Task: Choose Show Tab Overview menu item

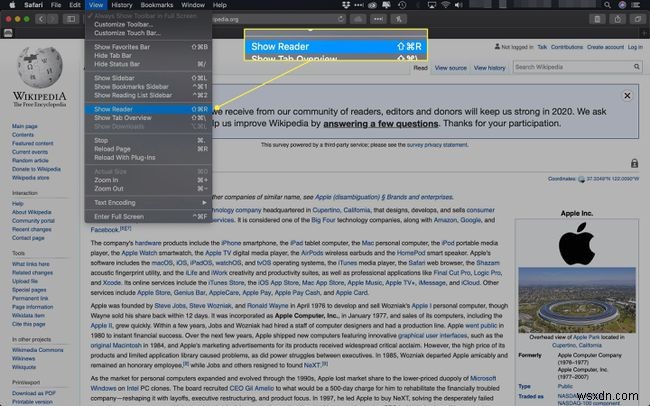Action: (148, 118)
